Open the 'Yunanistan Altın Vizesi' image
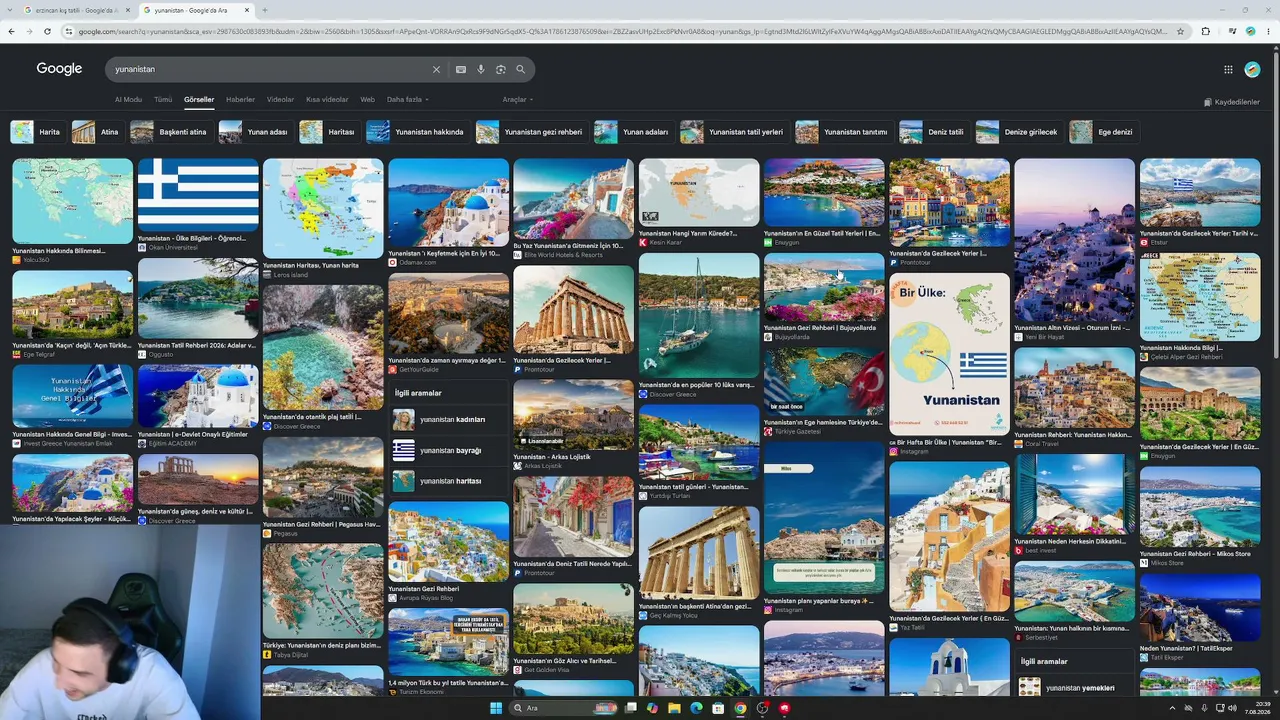 coord(1074,239)
